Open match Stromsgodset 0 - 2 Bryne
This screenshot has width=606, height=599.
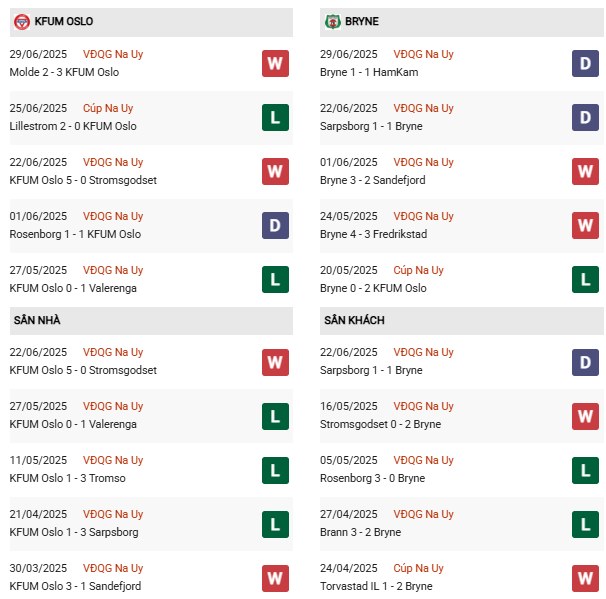pos(381,424)
